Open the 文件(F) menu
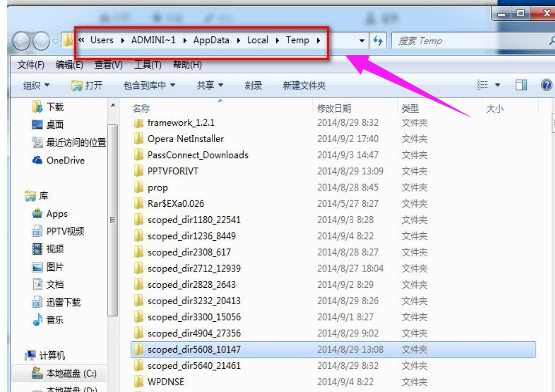The height and width of the screenshot is (392, 555). [x=31, y=65]
